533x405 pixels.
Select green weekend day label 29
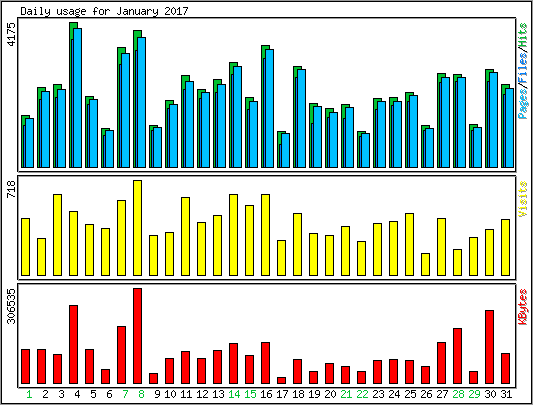tap(474, 394)
